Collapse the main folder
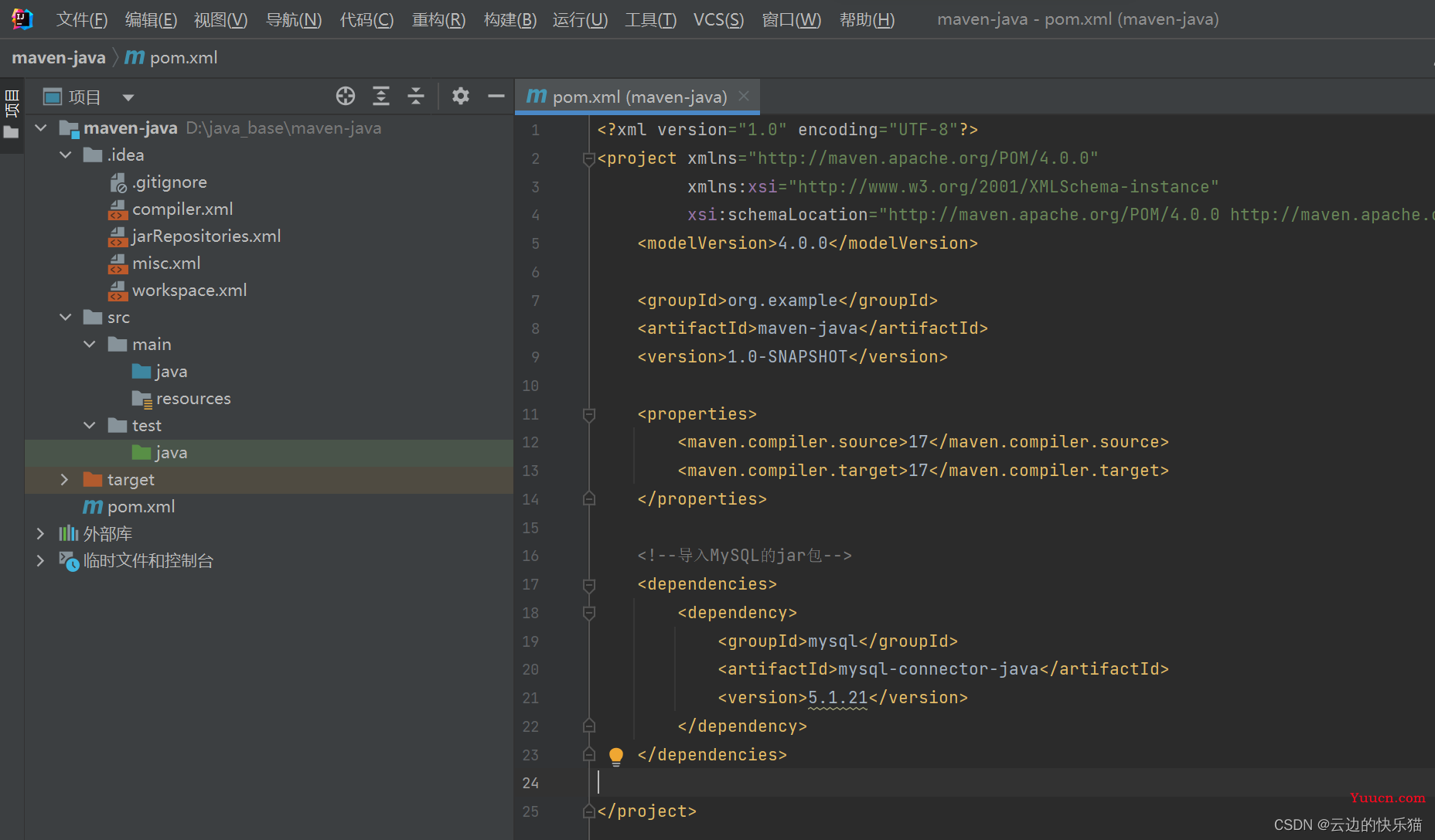The height and width of the screenshot is (840, 1435). 90,345
